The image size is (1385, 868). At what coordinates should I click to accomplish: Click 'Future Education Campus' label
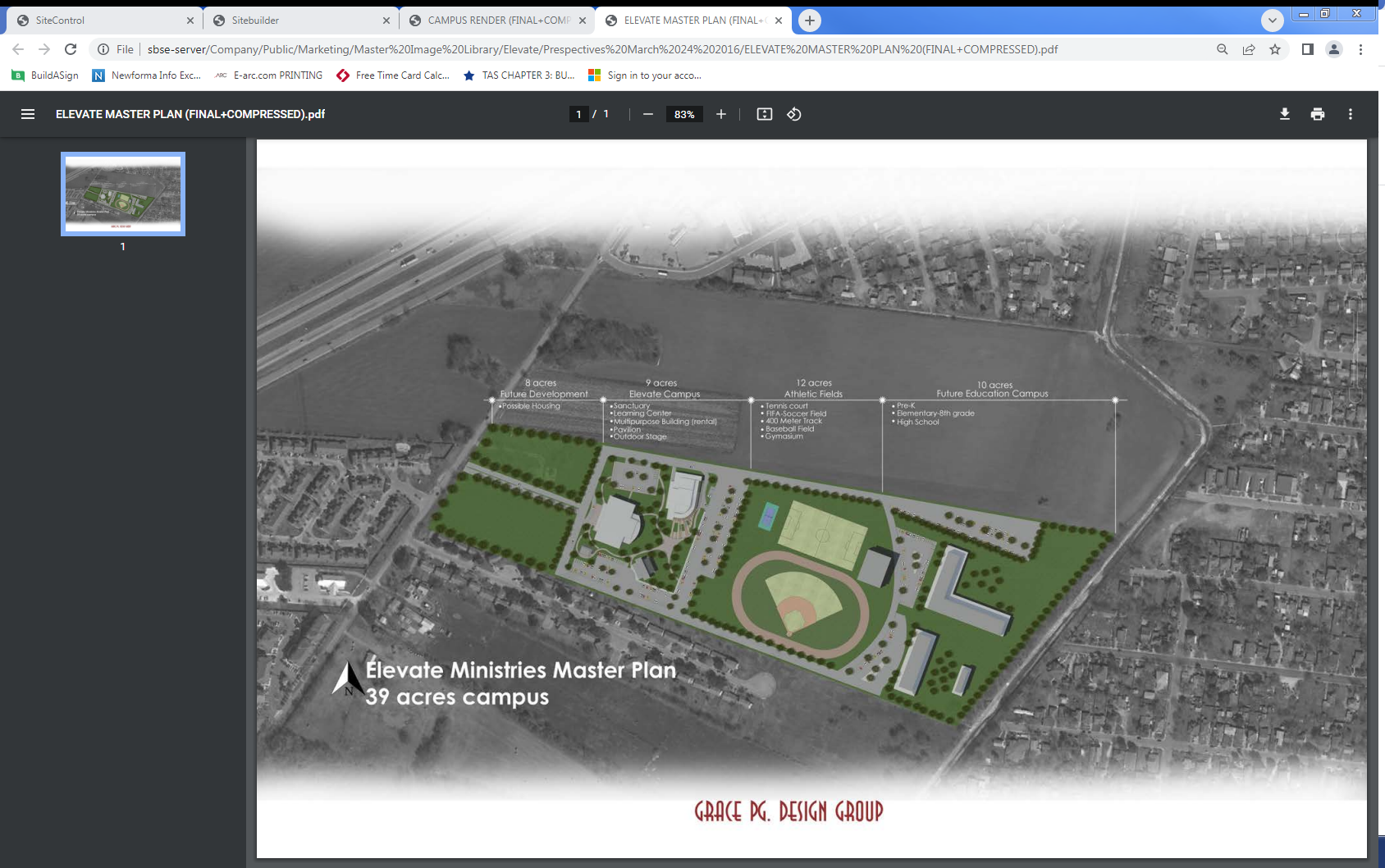pyautogui.click(x=993, y=394)
